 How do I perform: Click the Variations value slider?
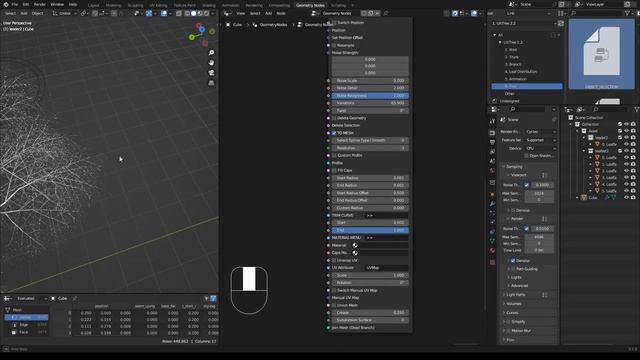pyautogui.click(x=370, y=103)
